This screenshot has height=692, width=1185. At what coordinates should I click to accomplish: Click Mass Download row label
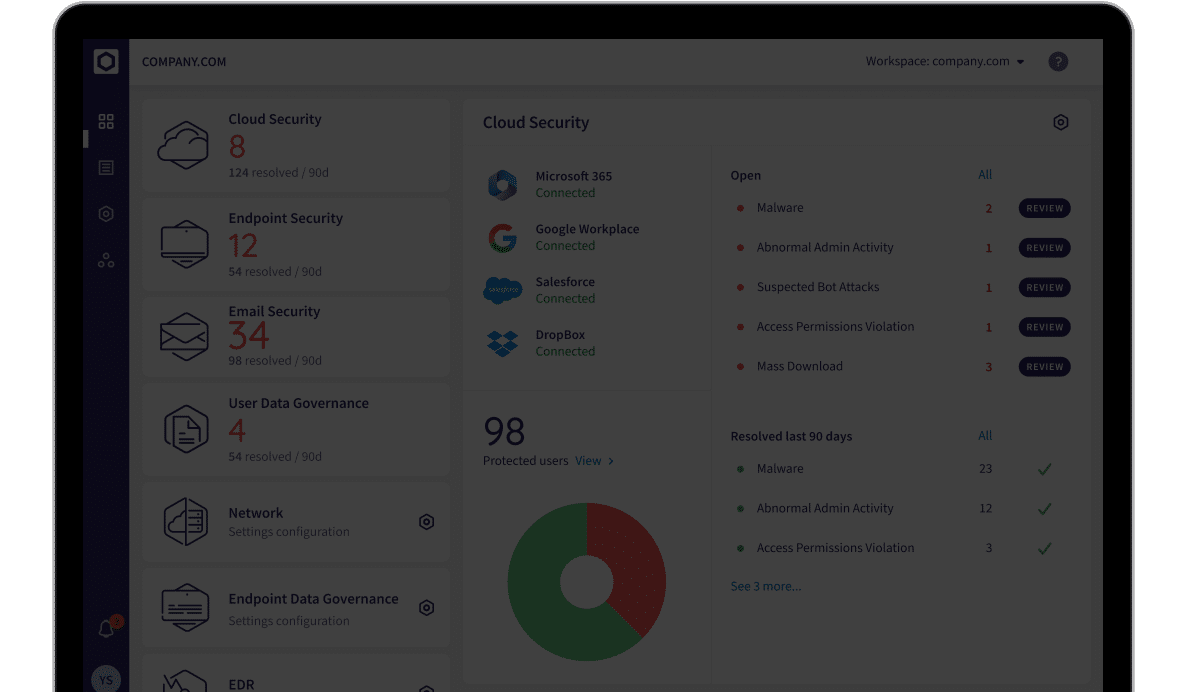click(800, 366)
